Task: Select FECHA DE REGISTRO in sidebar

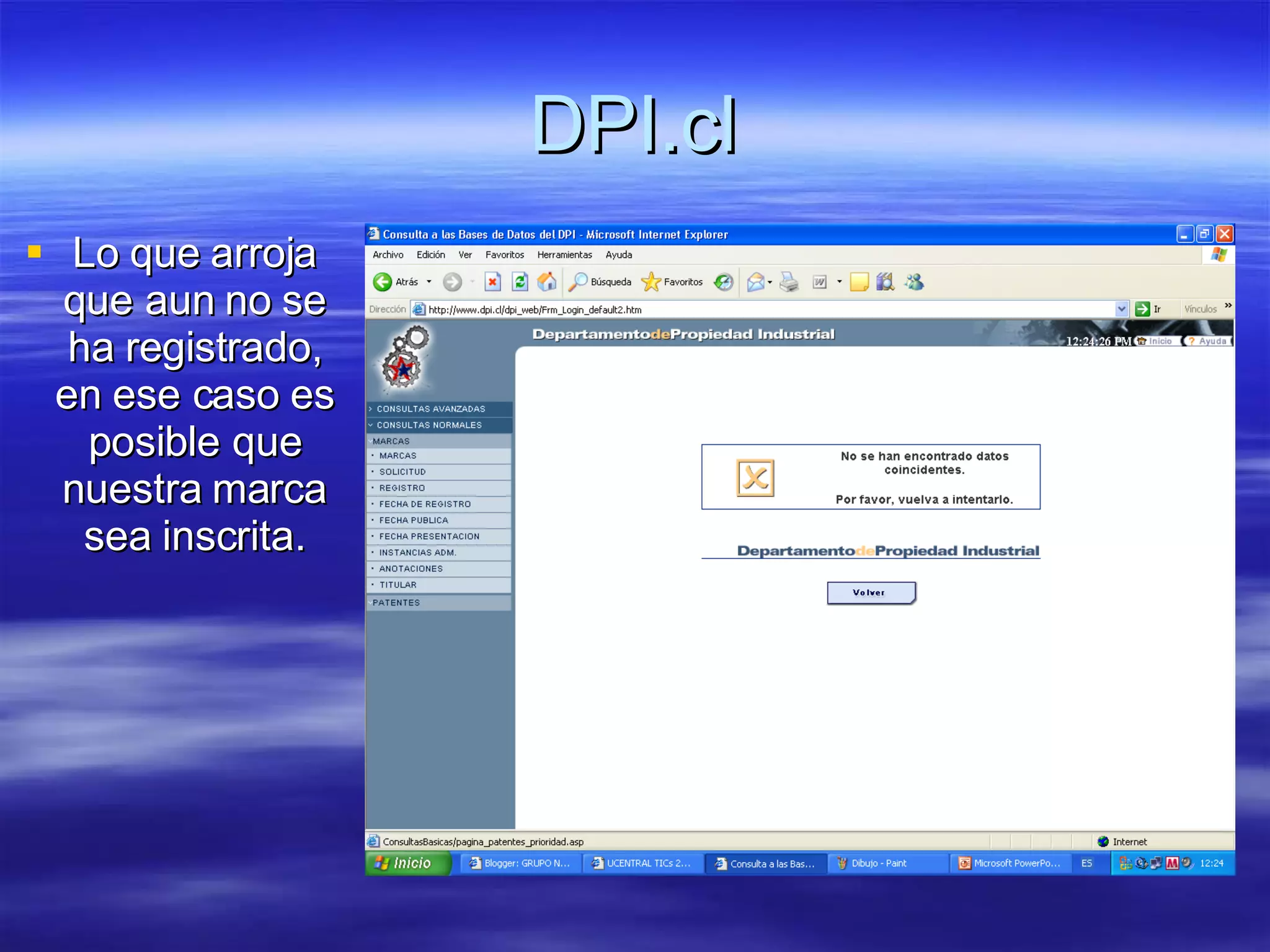Action: click(425, 504)
